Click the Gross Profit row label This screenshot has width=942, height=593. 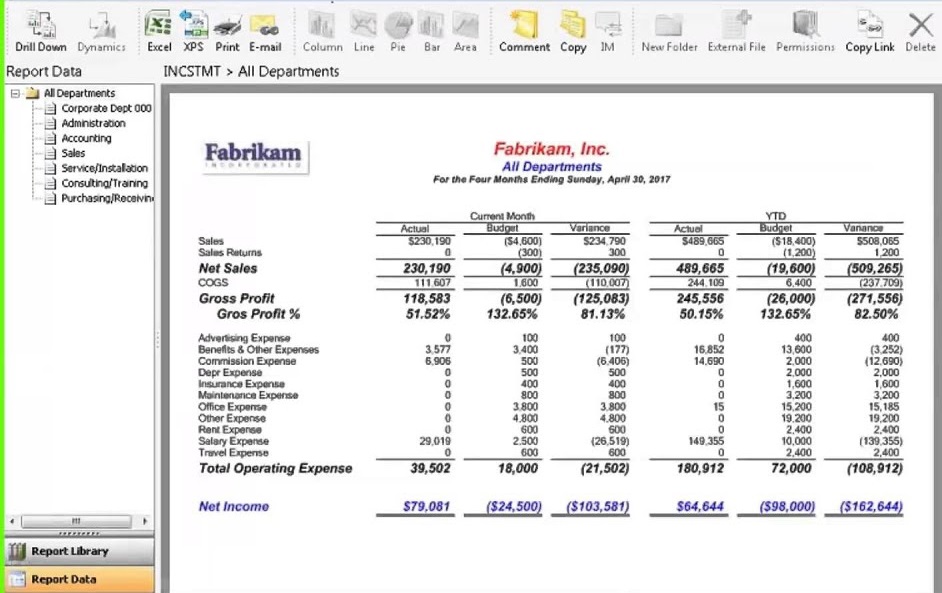[x=237, y=299]
